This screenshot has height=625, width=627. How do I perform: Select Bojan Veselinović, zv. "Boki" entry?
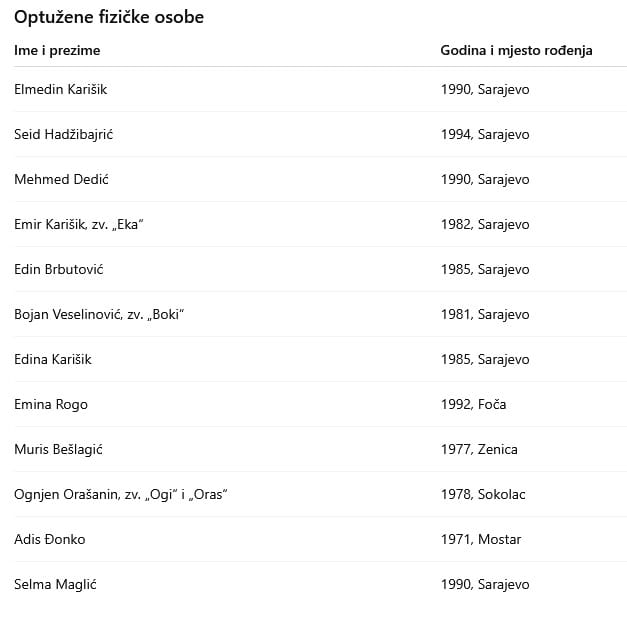coord(100,314)
